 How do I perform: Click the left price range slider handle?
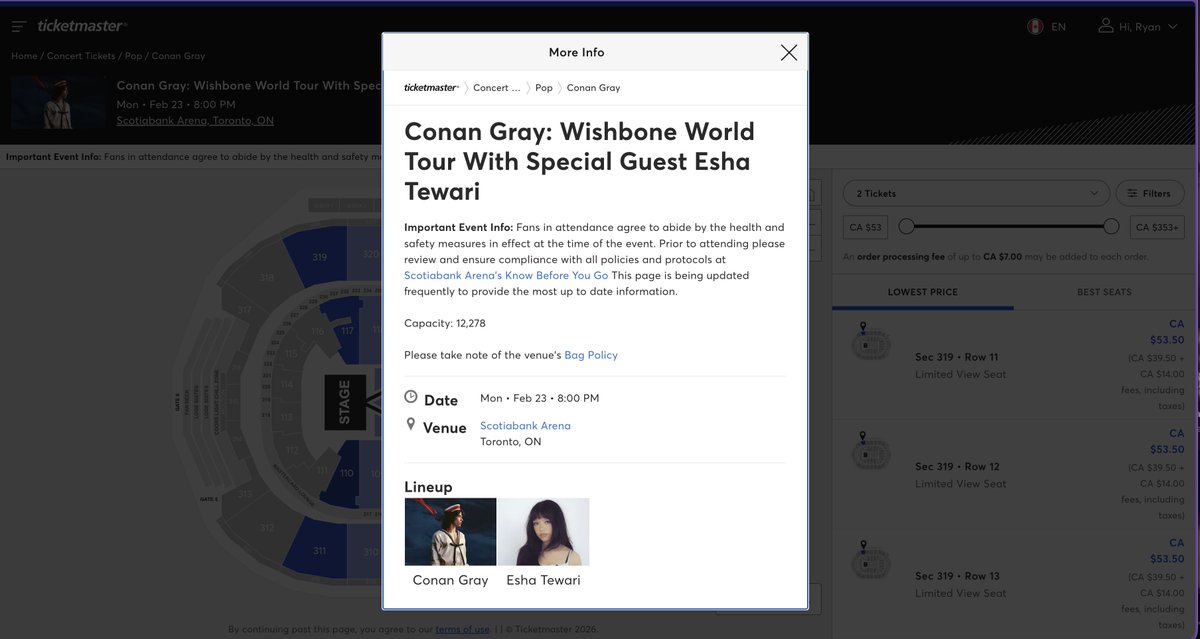[906, 227]
